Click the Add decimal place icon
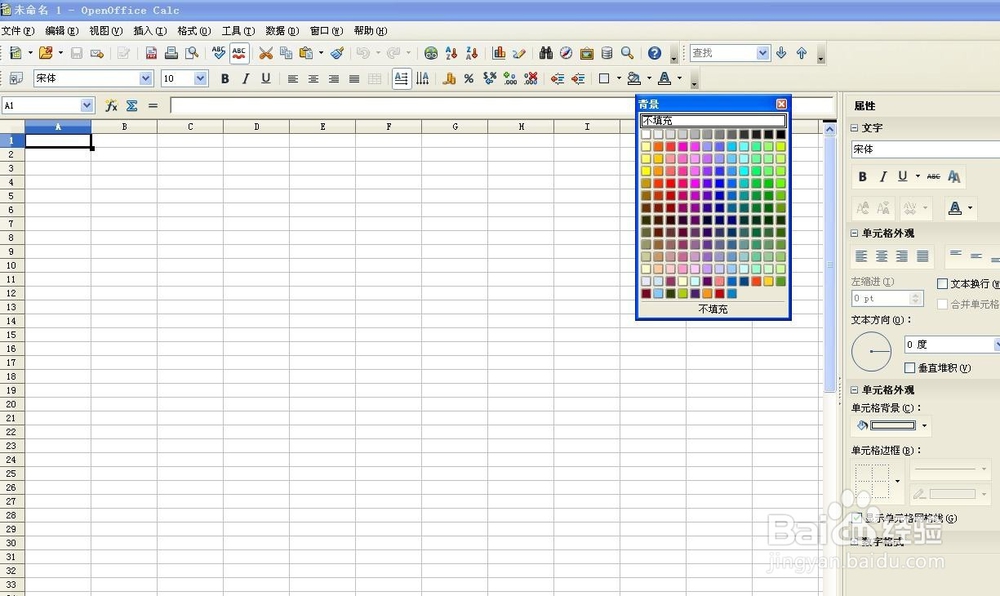This screenshot has width=1000, height=596. pos(510,78)
